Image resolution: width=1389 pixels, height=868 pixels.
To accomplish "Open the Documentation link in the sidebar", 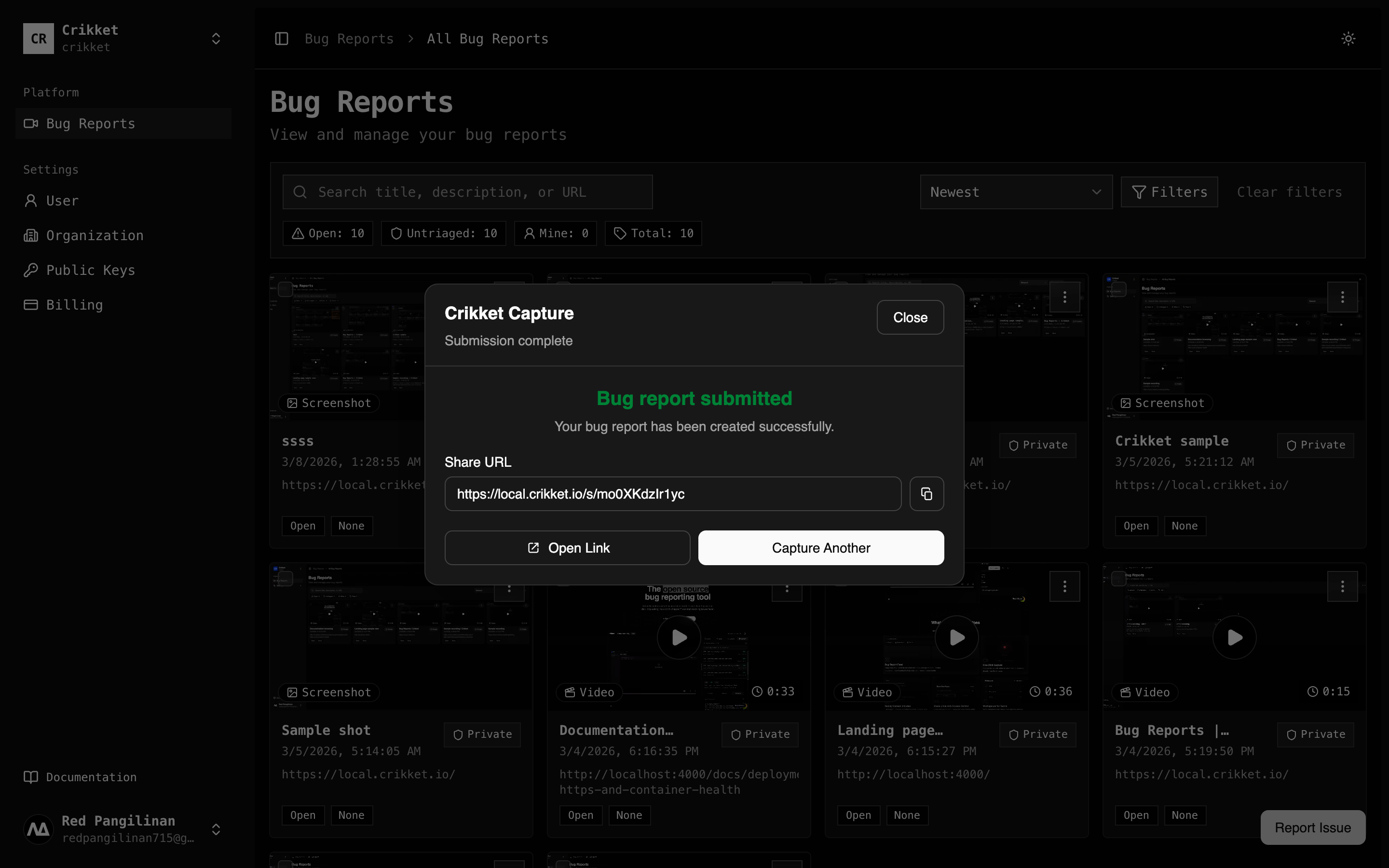I will click(90, 777).
